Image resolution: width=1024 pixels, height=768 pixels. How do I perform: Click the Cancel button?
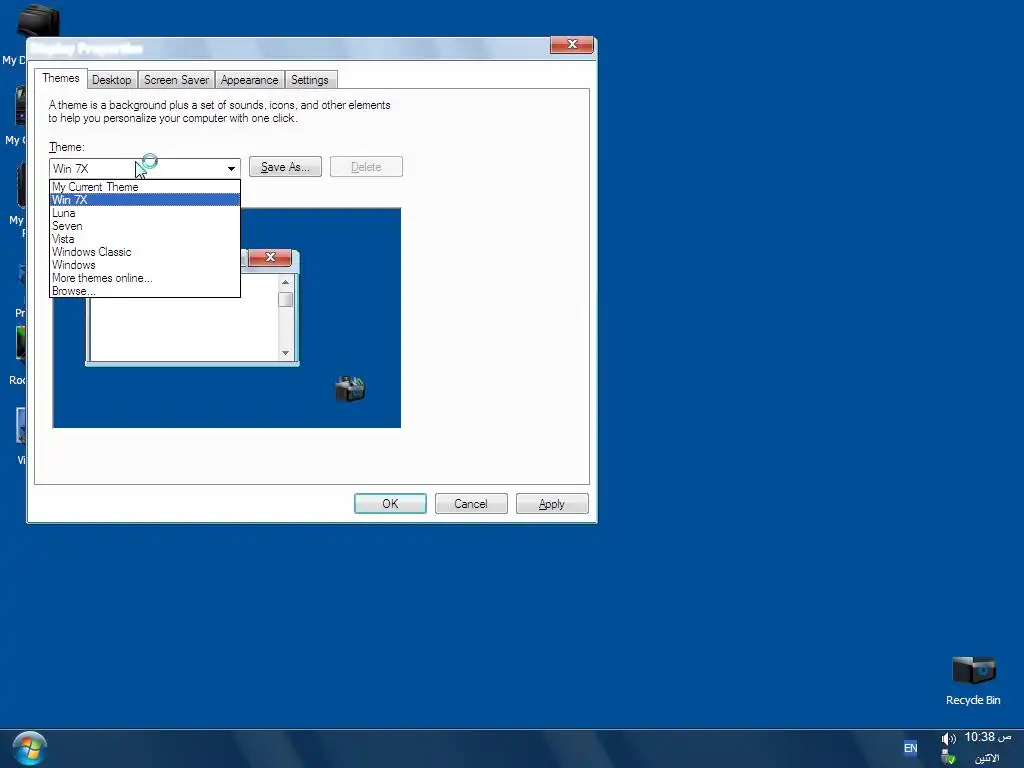pos(471,504)
